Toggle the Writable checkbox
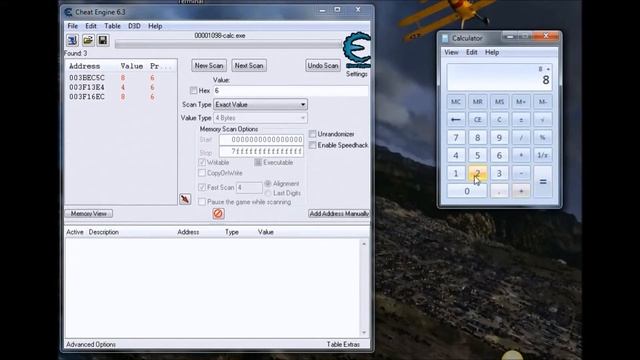The image size is (640, 360). click(x=202, y=162)
